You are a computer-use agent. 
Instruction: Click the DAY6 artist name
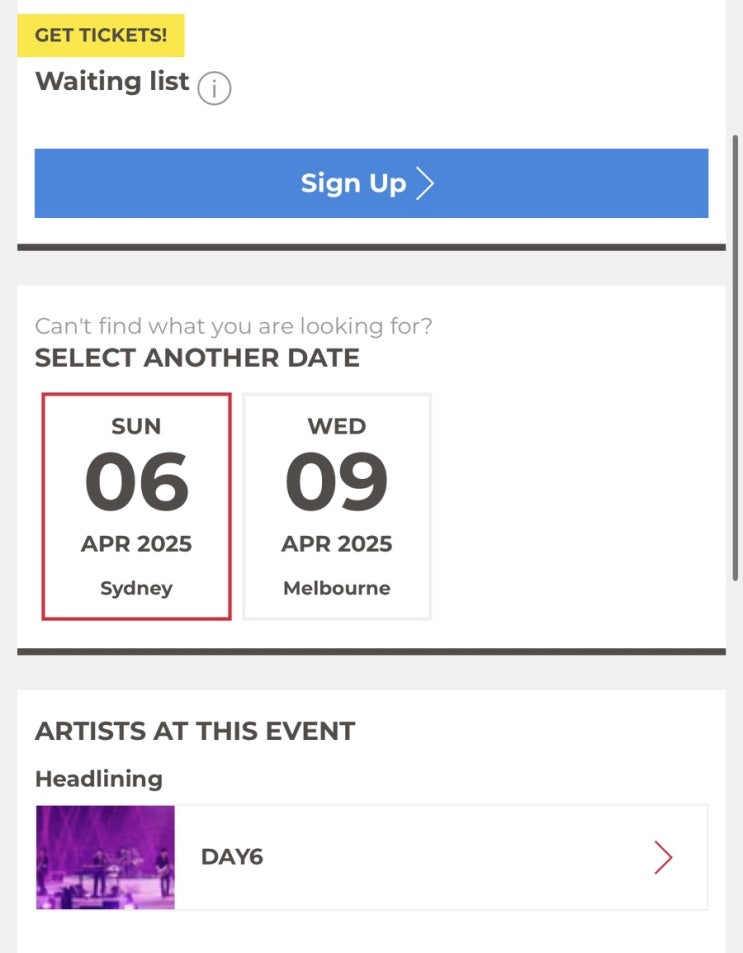tap(232, 857)
